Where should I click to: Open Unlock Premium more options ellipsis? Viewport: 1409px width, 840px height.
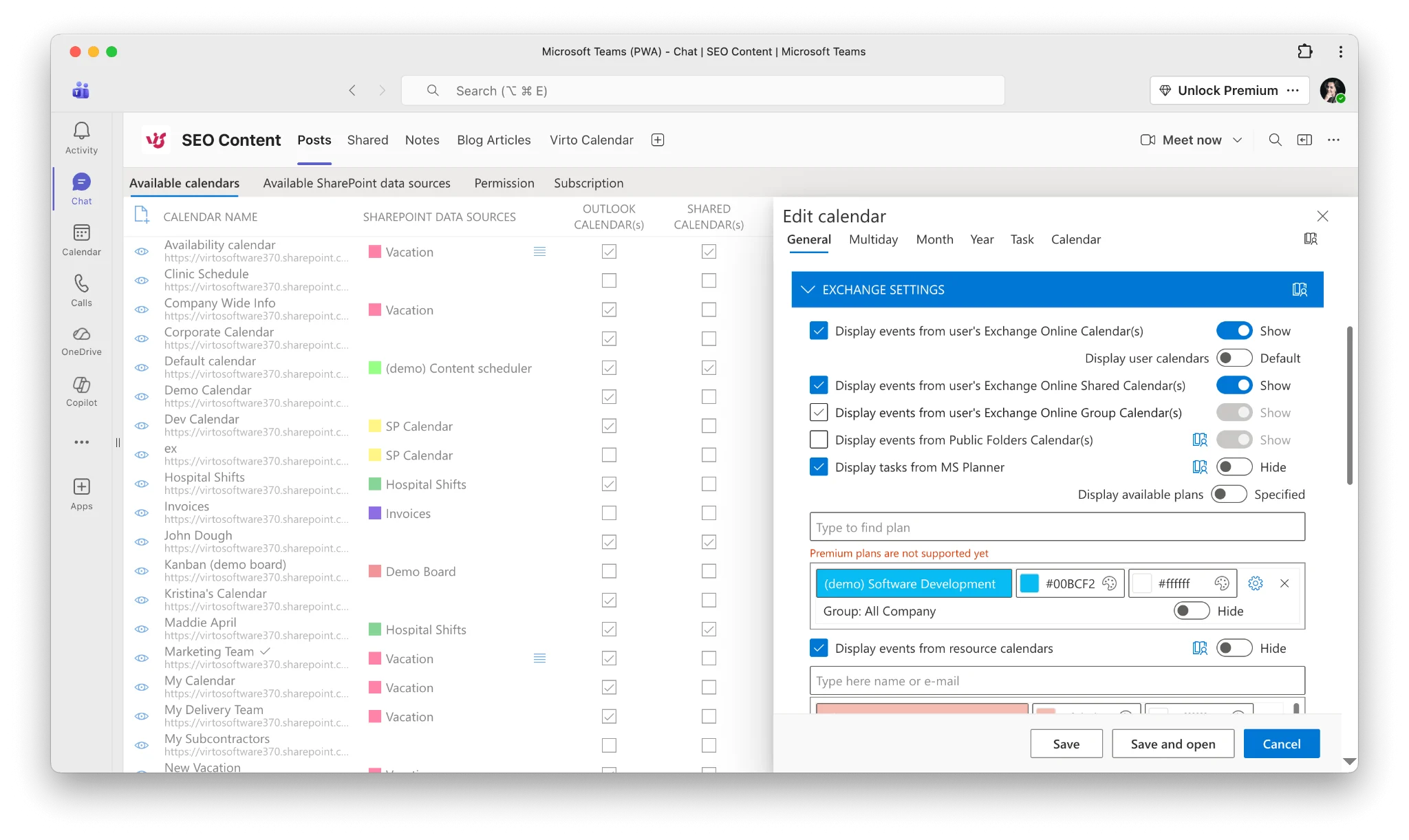pyautogui.click(x=1293, y=90)
